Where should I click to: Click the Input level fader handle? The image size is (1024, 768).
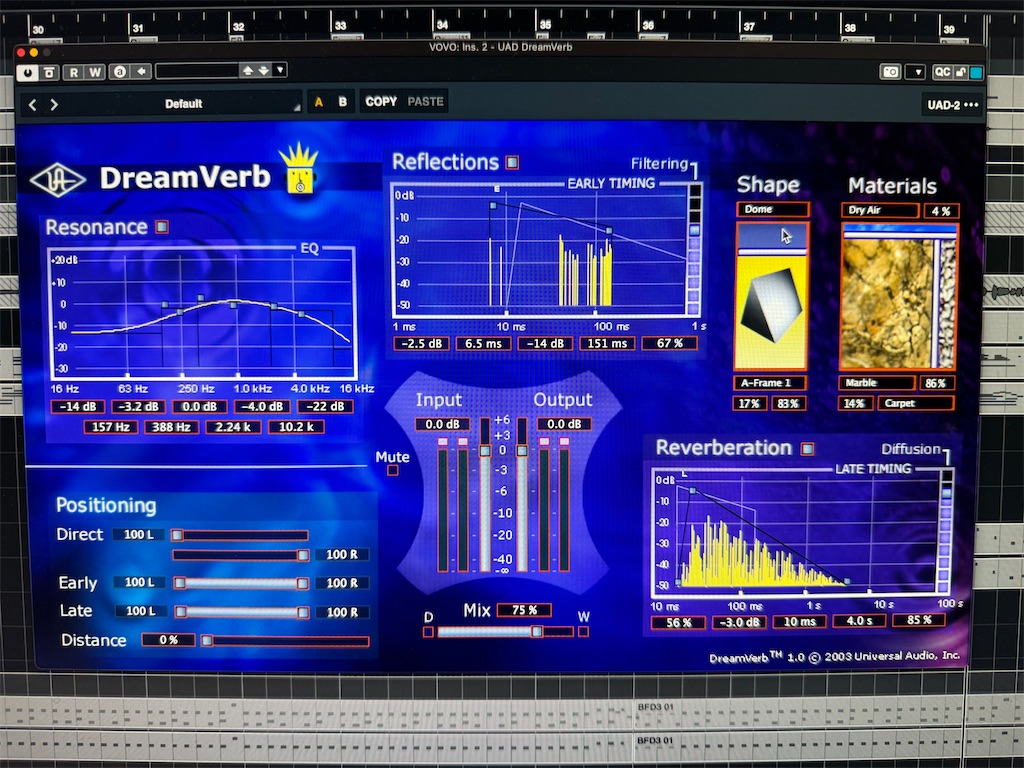click(x=485, y=451)
